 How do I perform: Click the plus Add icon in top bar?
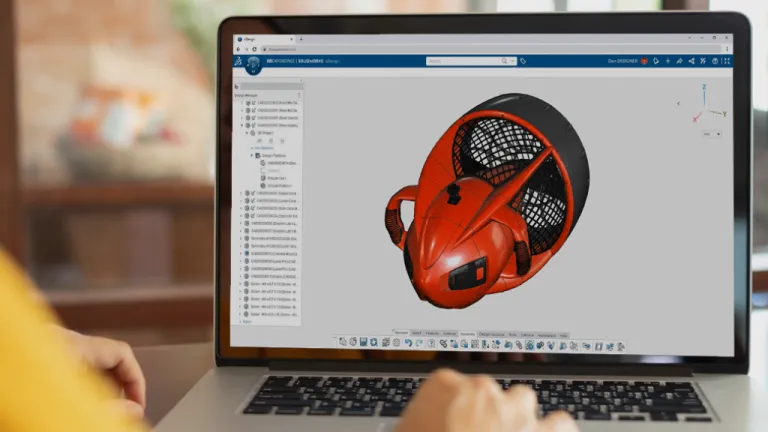[668, 61]
